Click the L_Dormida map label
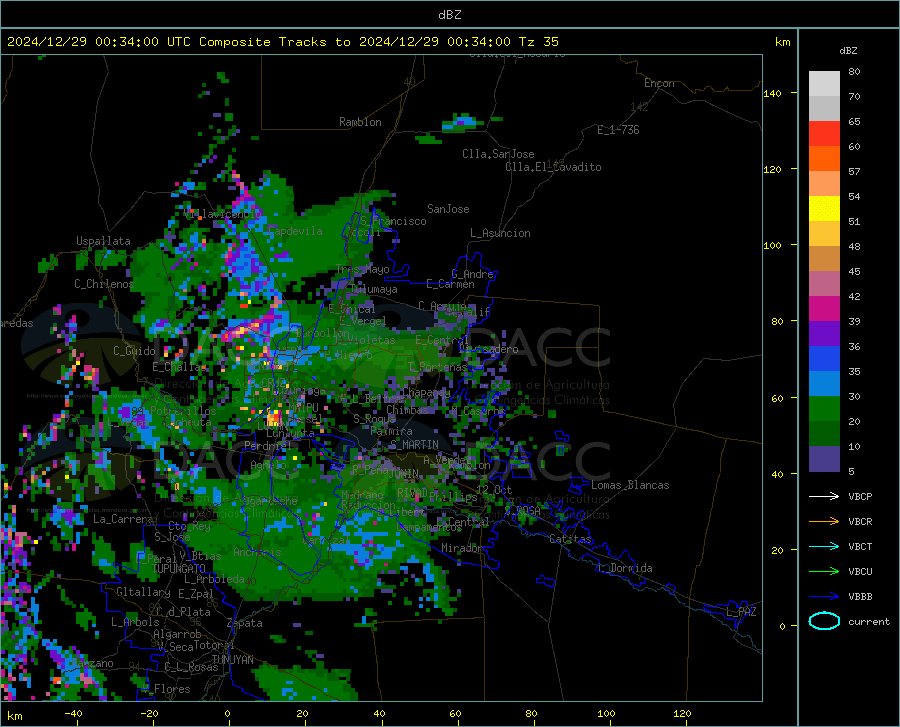900x727 pixels. pyautogui.click(x=625, y=568)
